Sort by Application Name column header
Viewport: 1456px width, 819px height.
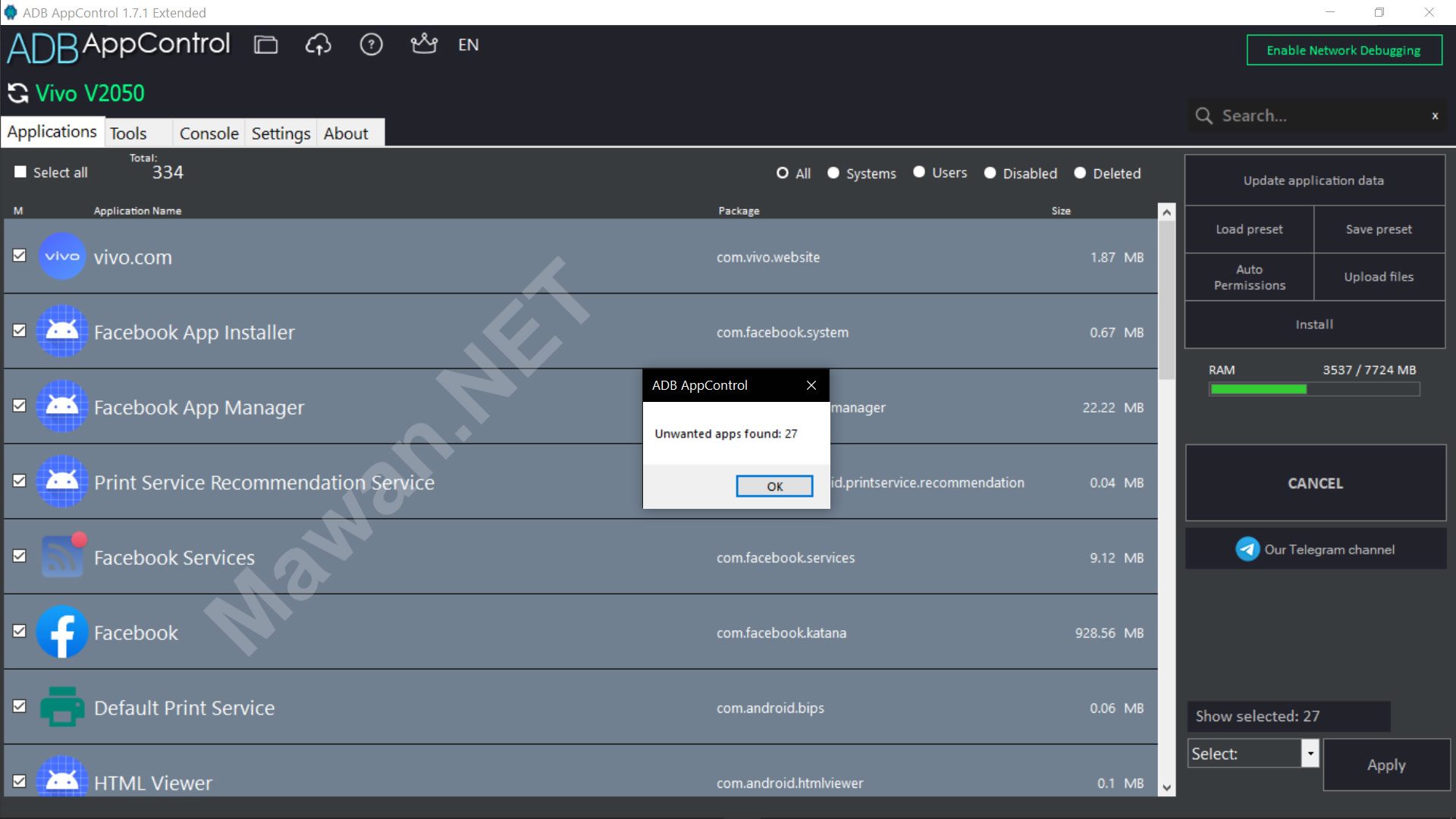137,211
